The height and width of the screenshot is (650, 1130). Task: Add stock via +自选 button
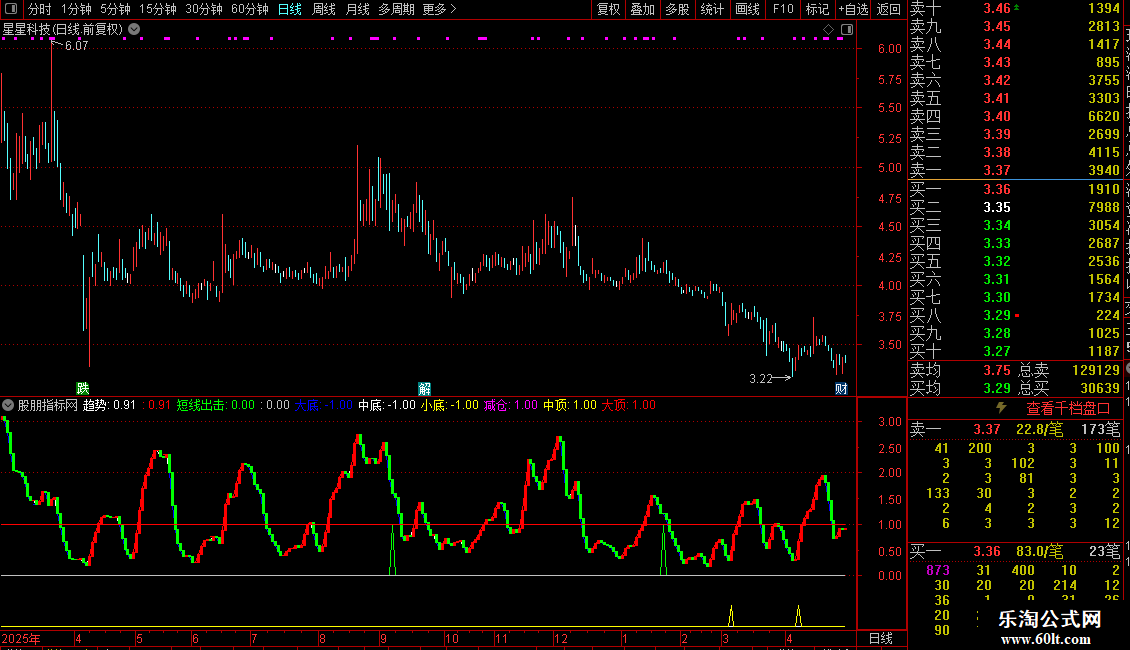[x=853, y=9]
